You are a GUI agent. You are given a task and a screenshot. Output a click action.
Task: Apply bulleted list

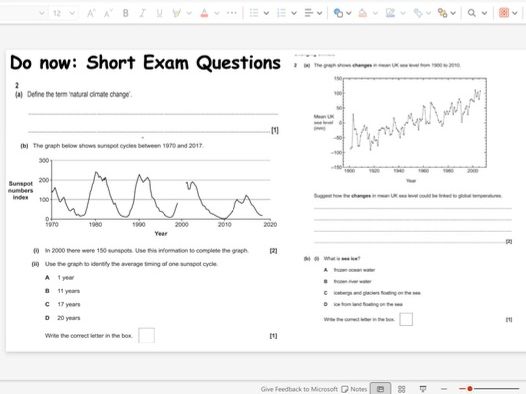(x=254, y=13)
